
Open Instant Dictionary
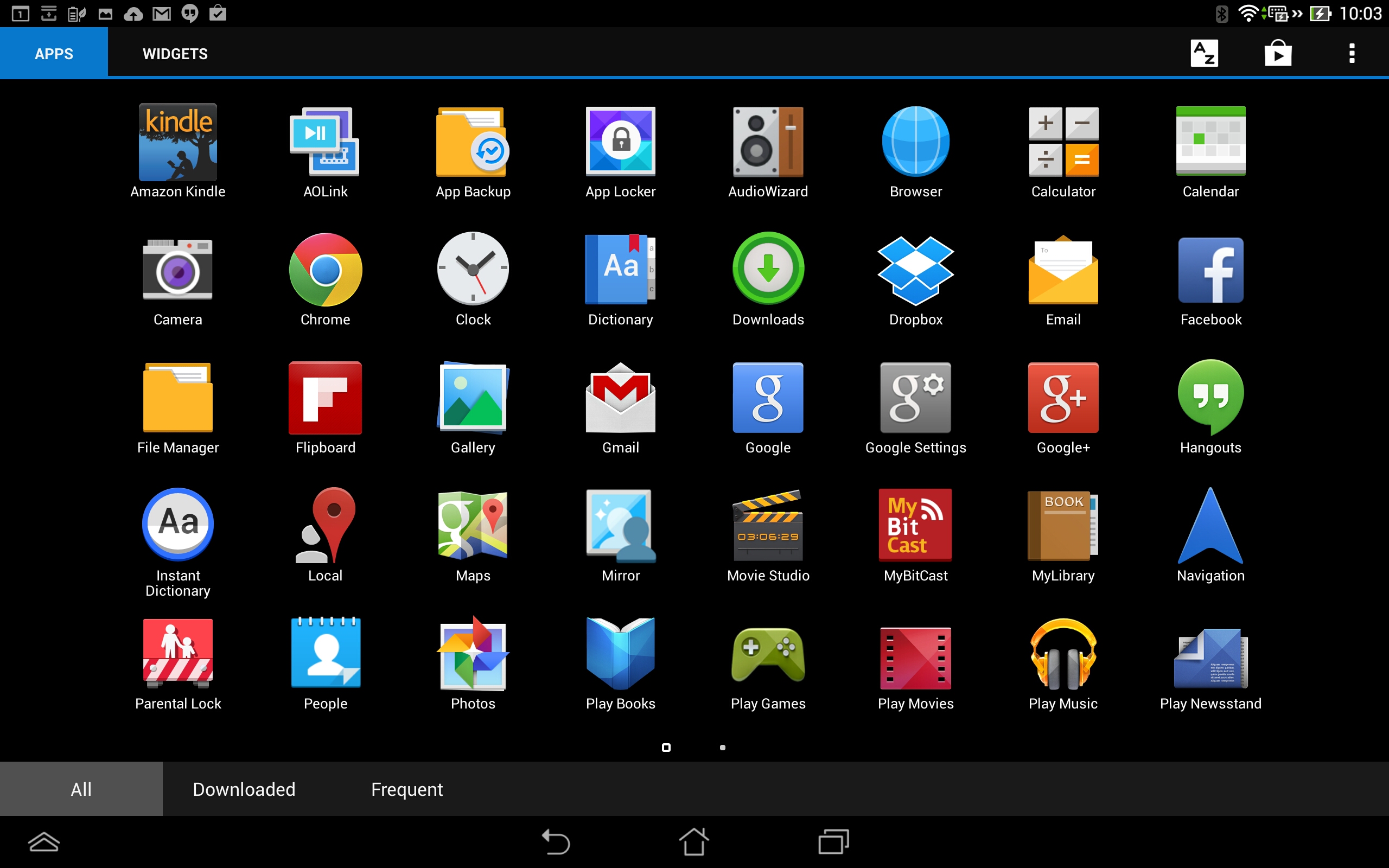click(178, 542)
